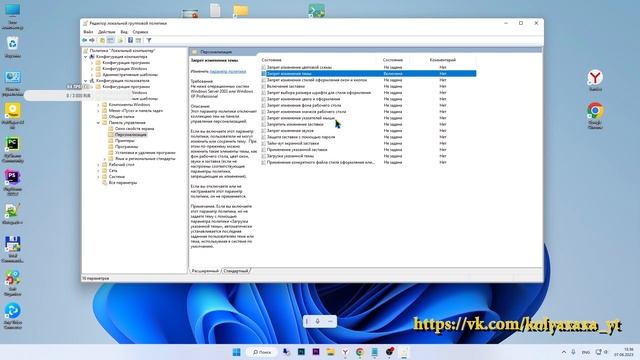Select Установка и удаление программ folder
640x360 pixels.
pos(145,153)
